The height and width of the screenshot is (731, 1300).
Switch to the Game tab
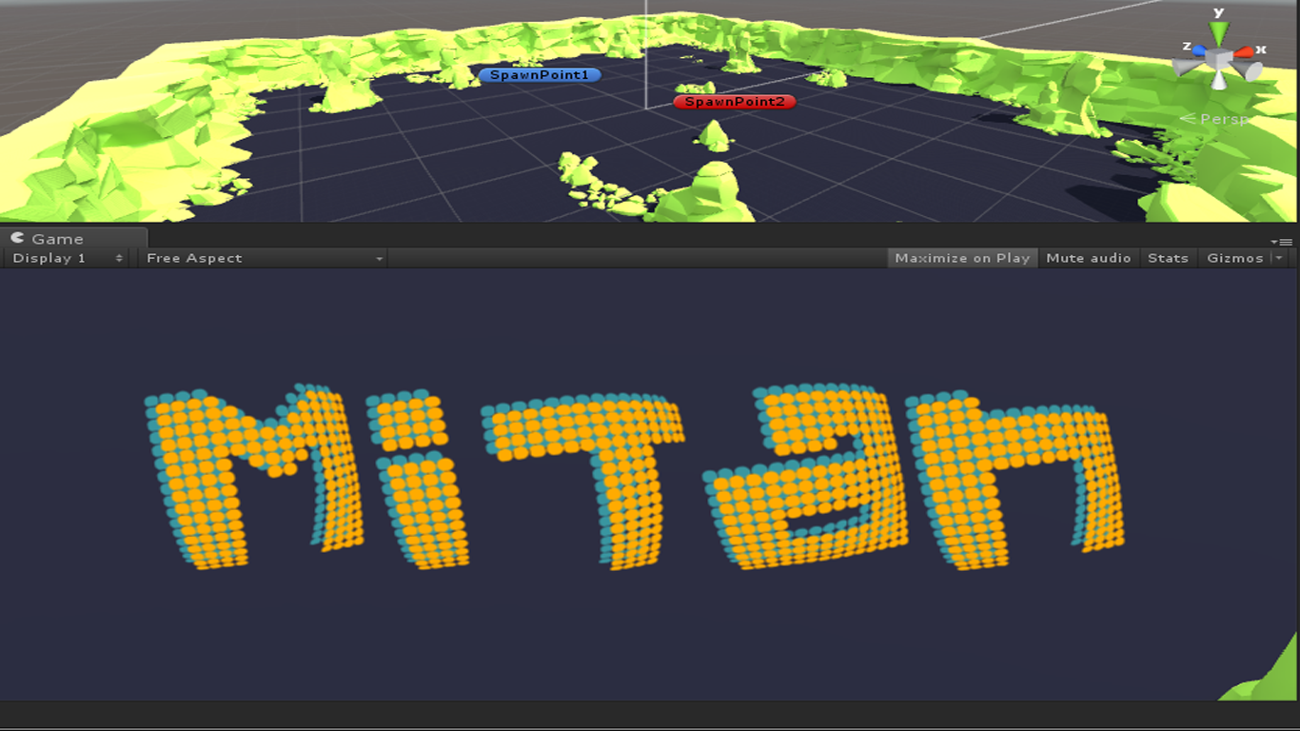click(x=57, y=239)
